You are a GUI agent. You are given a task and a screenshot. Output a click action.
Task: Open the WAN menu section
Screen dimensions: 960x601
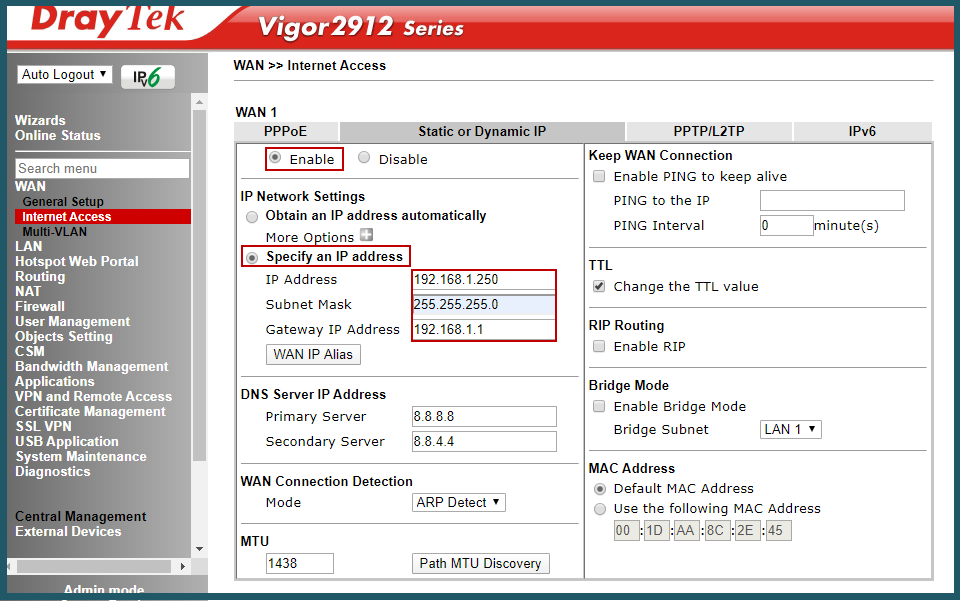[x=30, y=186]
